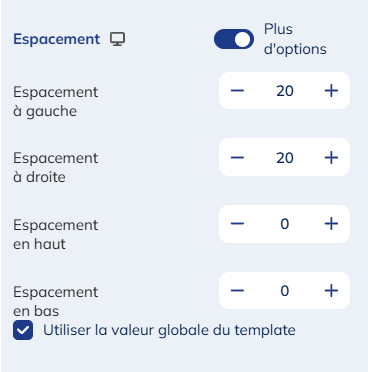
Task: Click the bold Espacement section heading
Action: pyautogui.click(x=57, y=39)
